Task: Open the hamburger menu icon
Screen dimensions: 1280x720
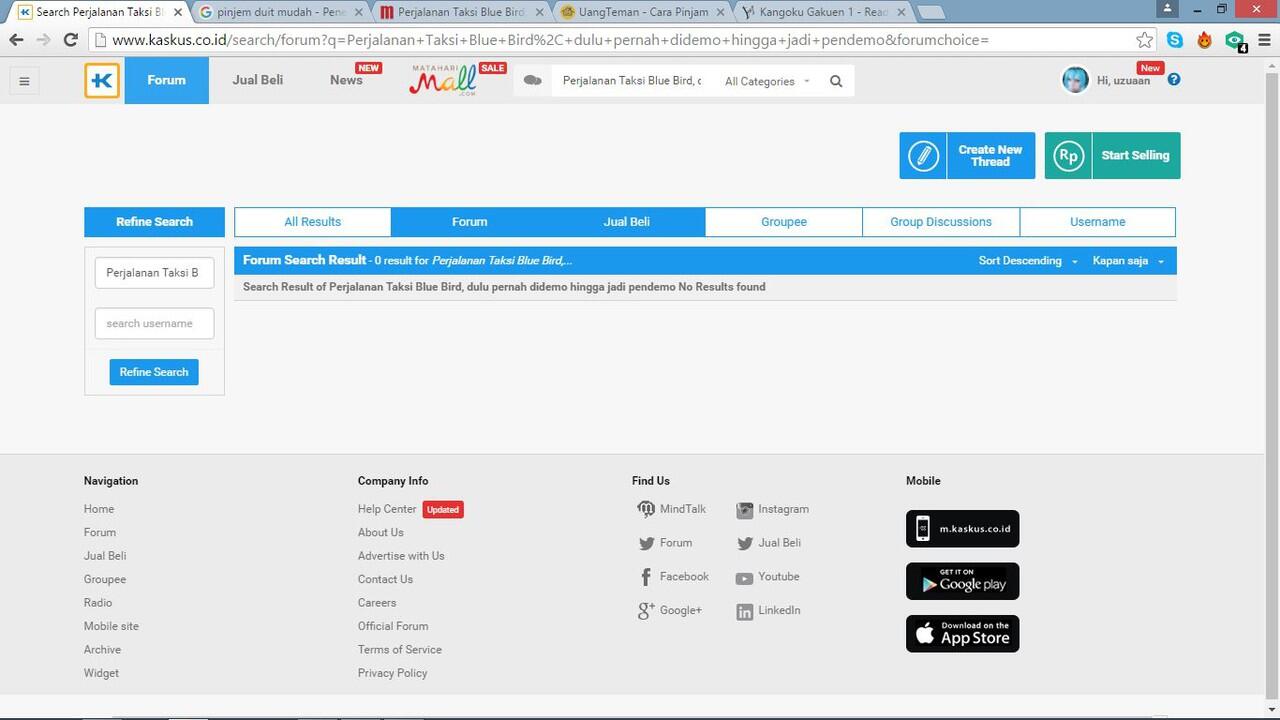Action: [x=25, y=81]
